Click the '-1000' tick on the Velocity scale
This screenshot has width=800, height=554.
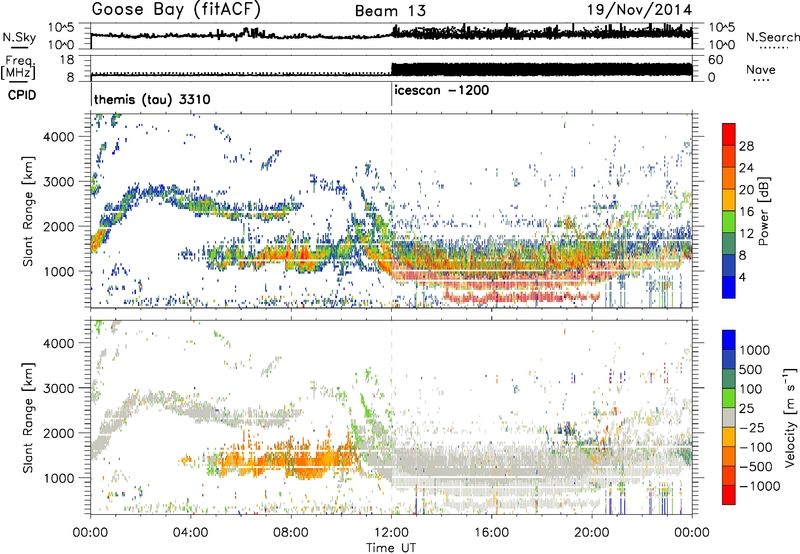pos(760,486)
